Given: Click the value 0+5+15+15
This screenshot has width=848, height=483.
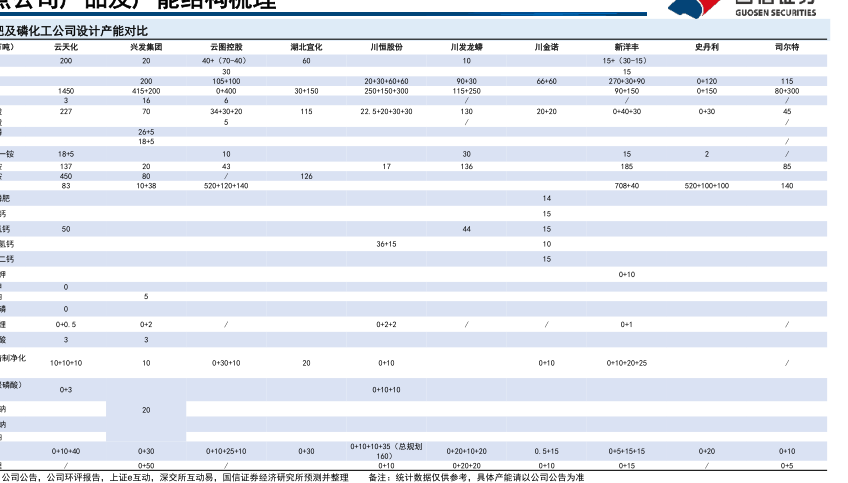Looking at the screenshot, I should click(x=626, y=451).
